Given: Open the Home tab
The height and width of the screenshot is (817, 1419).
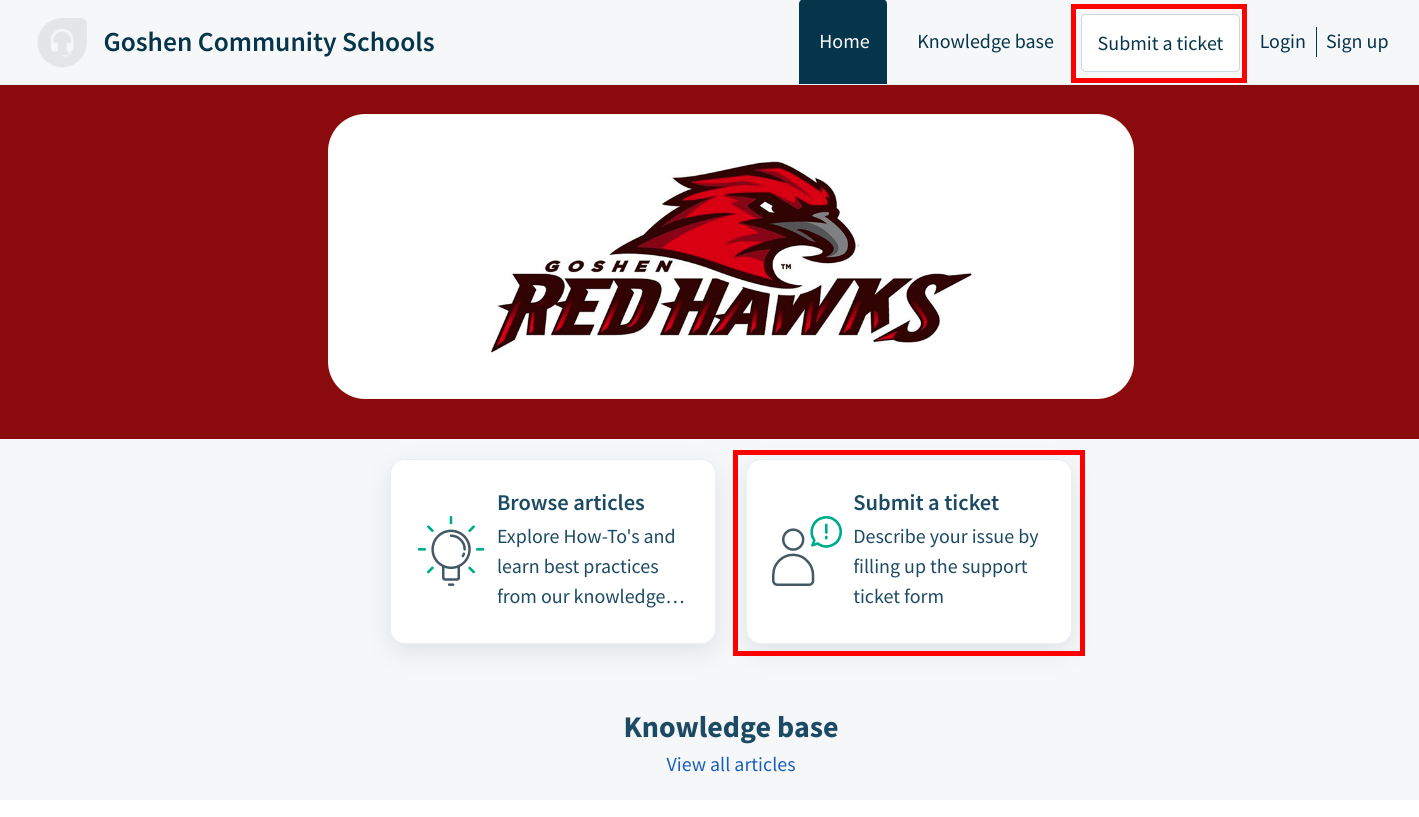Looking at the screenshot, I should [843, 42].
